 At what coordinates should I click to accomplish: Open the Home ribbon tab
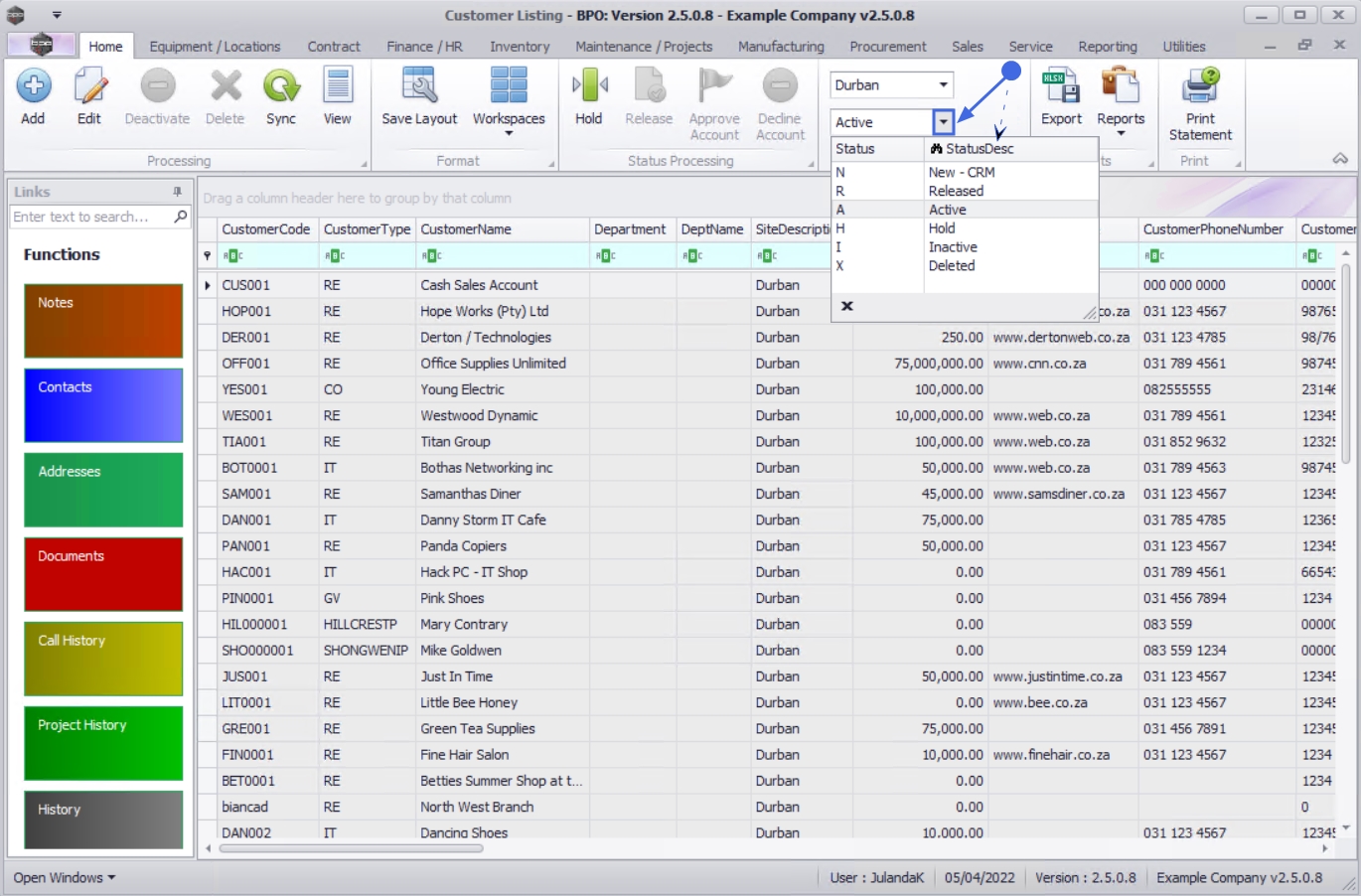105,47
